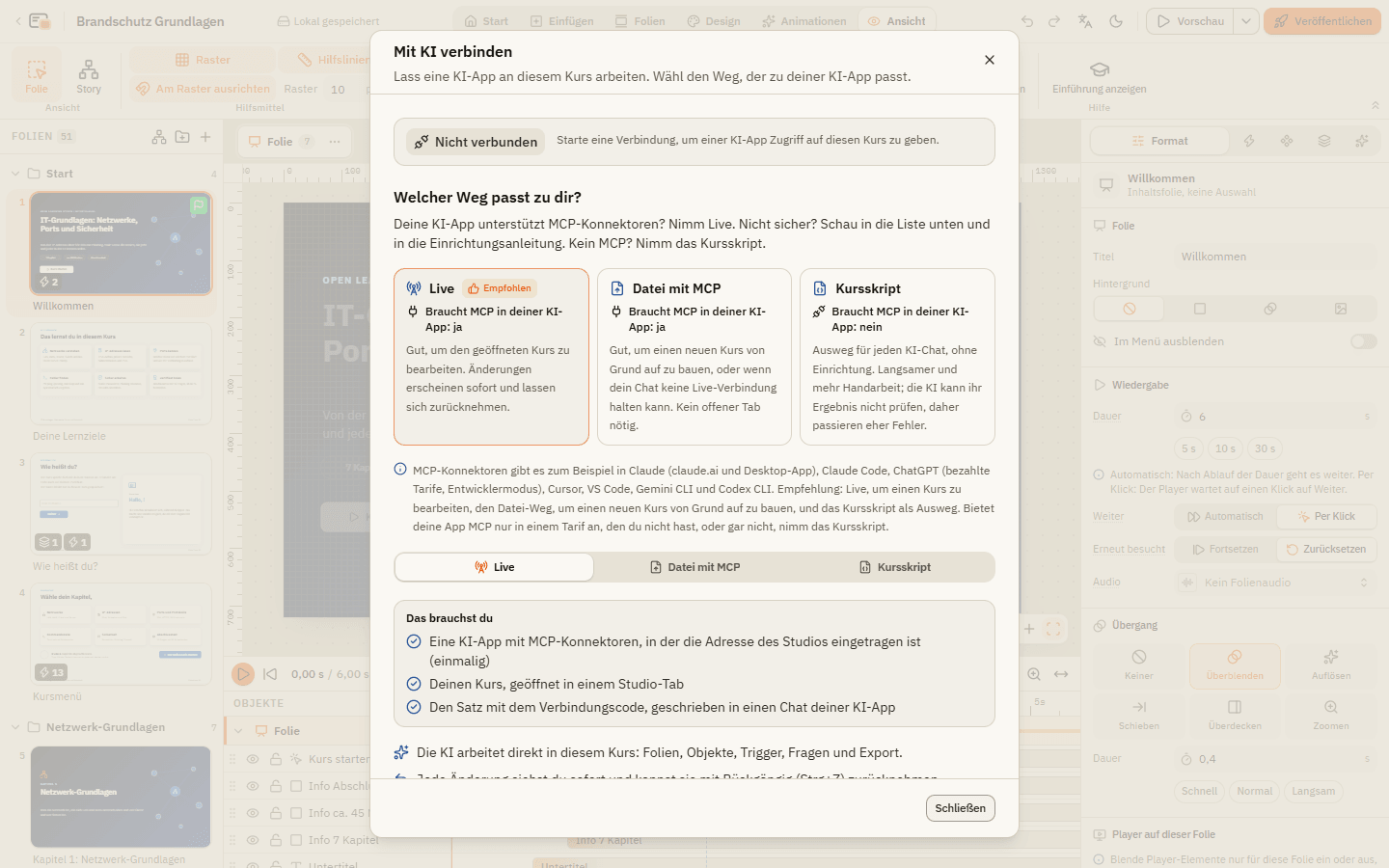Screen dimensions: 1389x868
Task: Open the Kursmenü slide thumbnail
Action: click(x=121, y=634)
